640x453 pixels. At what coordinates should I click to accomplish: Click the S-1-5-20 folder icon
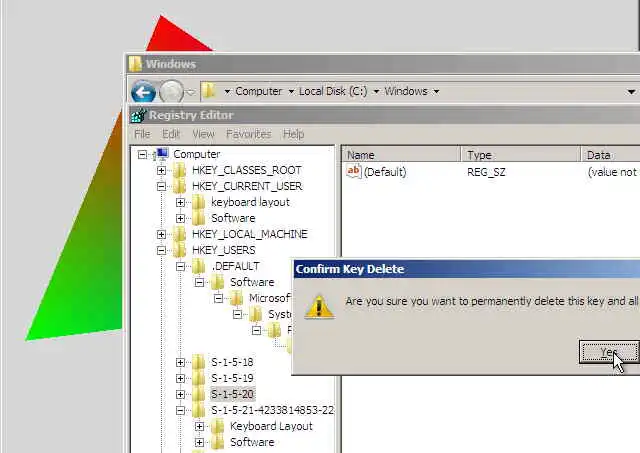(x=199, y=394)
